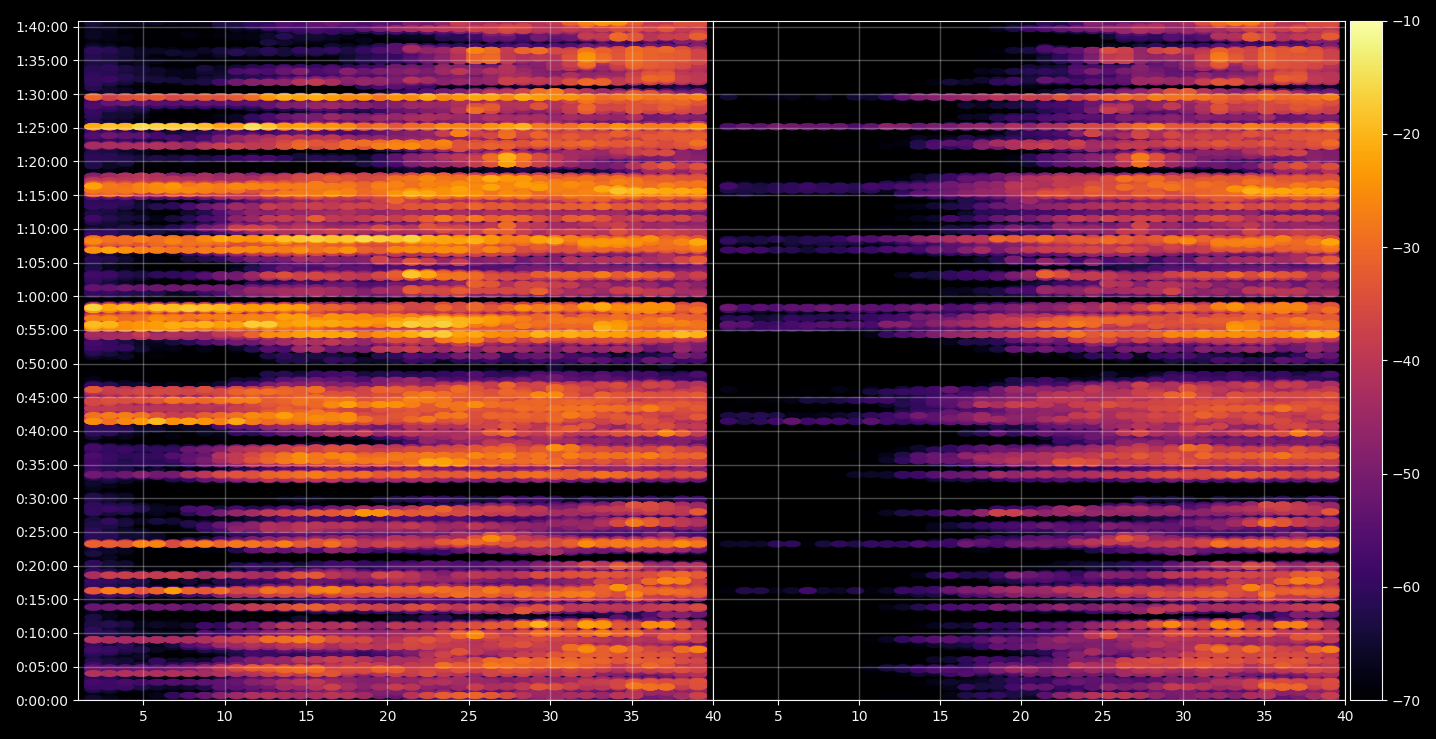Click the 1:35:00 time axis label
Screen dimensions: 1436x739
pos(42,61)
